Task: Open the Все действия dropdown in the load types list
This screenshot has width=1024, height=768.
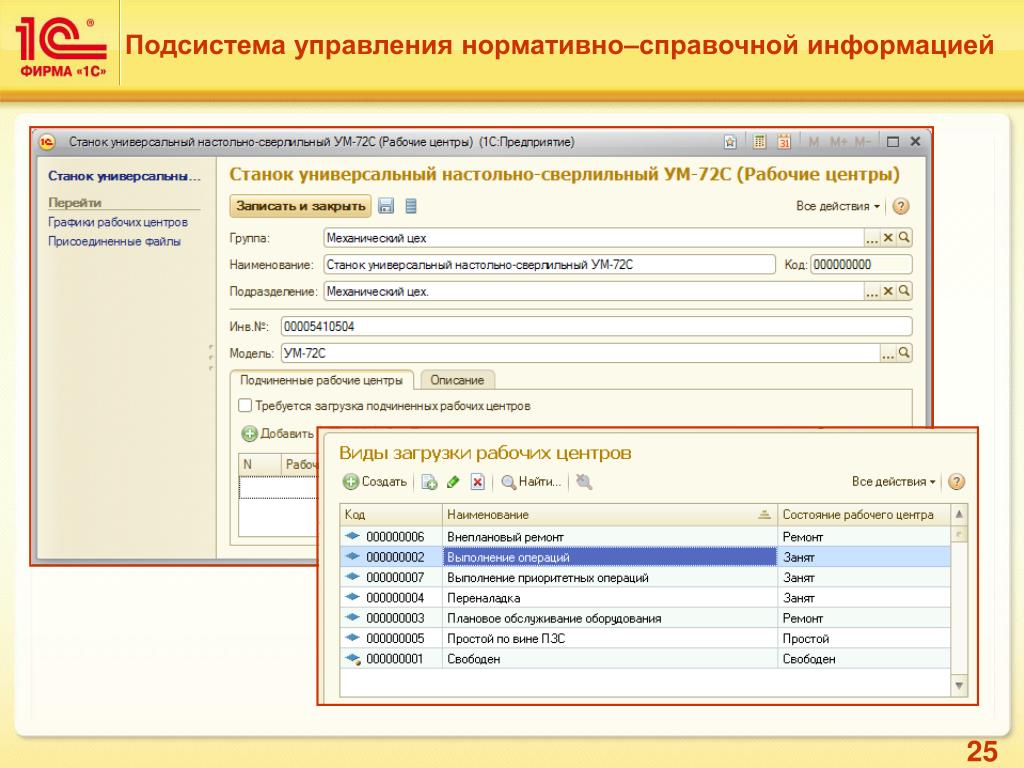Action: [893, 482]
